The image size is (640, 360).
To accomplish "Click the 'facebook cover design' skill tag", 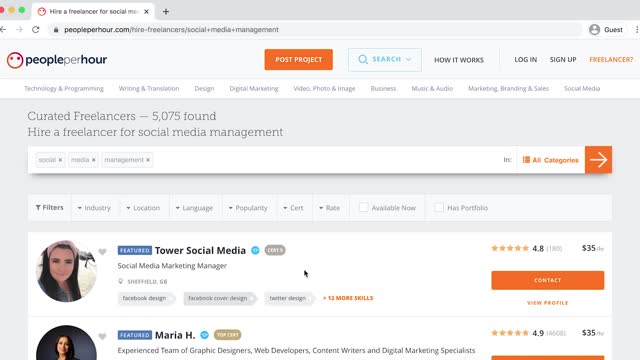I will [x=219, y=298].
